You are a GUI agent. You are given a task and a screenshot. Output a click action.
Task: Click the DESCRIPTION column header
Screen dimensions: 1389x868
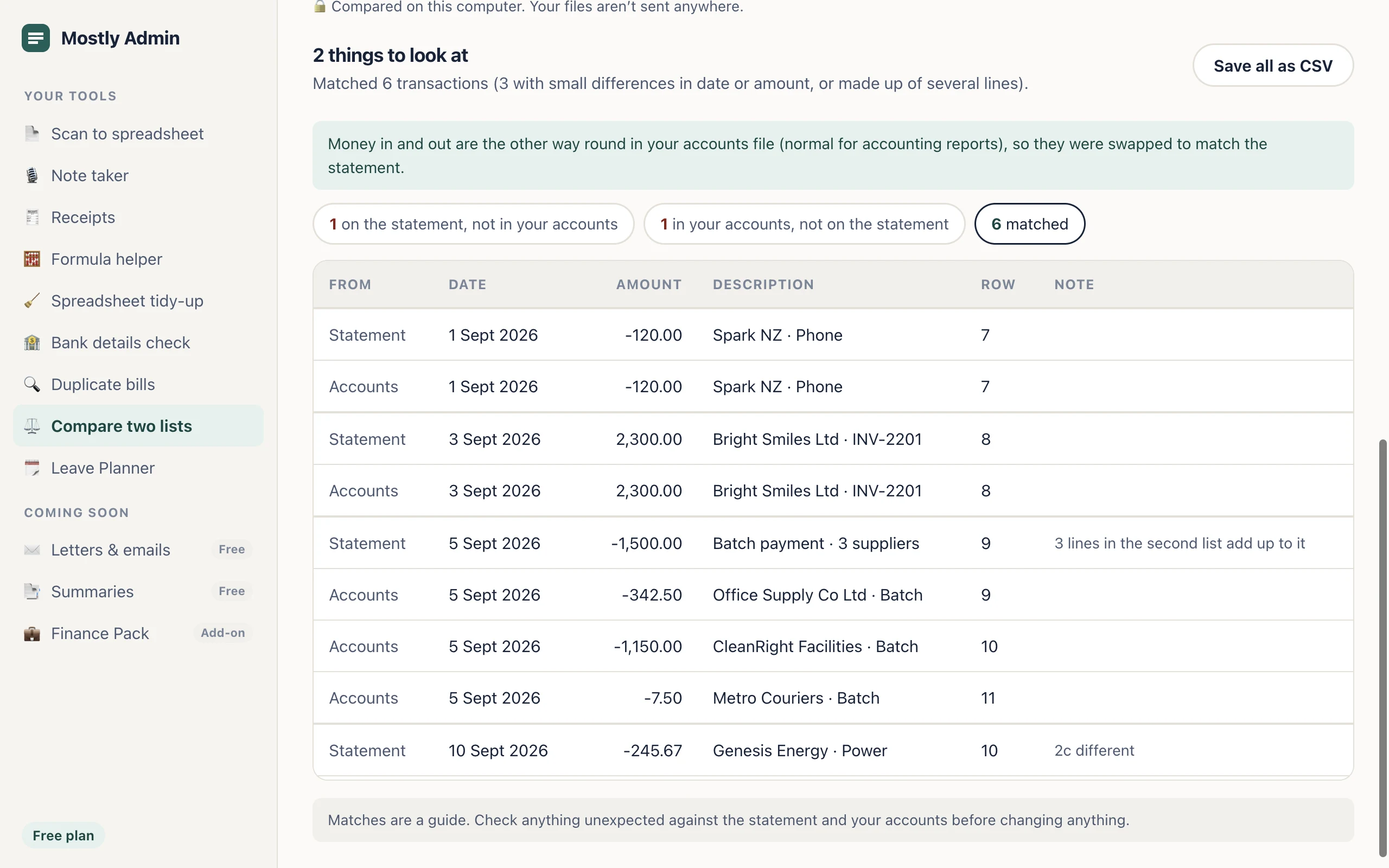(763, 285)
